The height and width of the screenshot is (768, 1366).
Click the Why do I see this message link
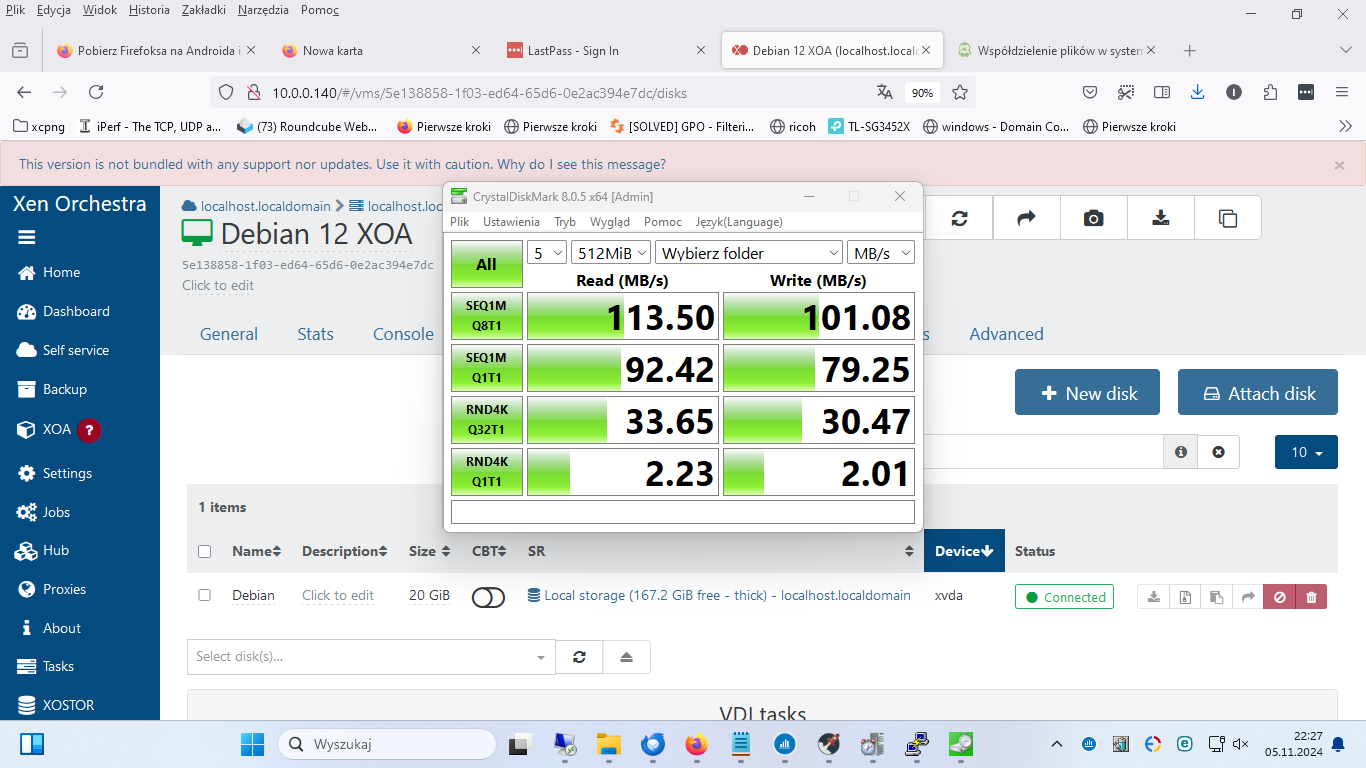(581, 164)
